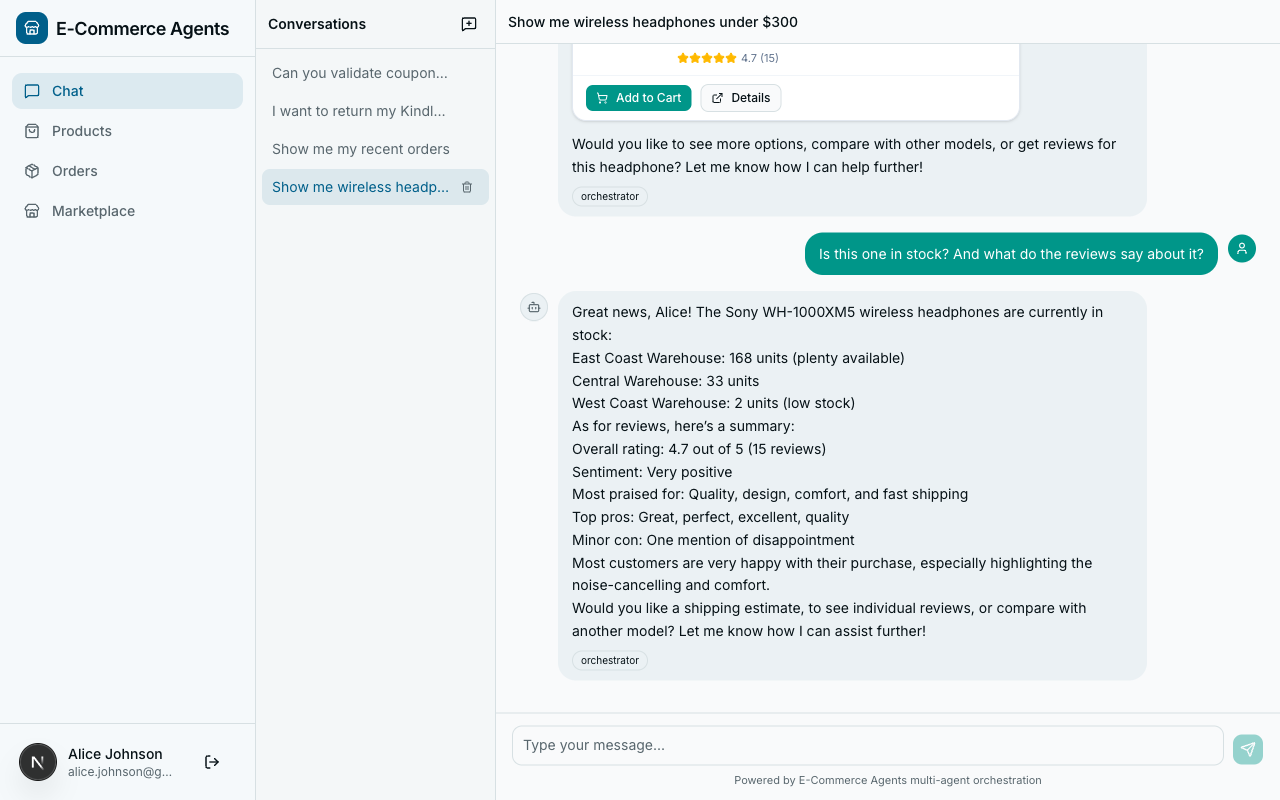Open the "Can you validate coupon..." conversation
The height and width of the screenshot is (800, 1280).
tap(360, 72)
